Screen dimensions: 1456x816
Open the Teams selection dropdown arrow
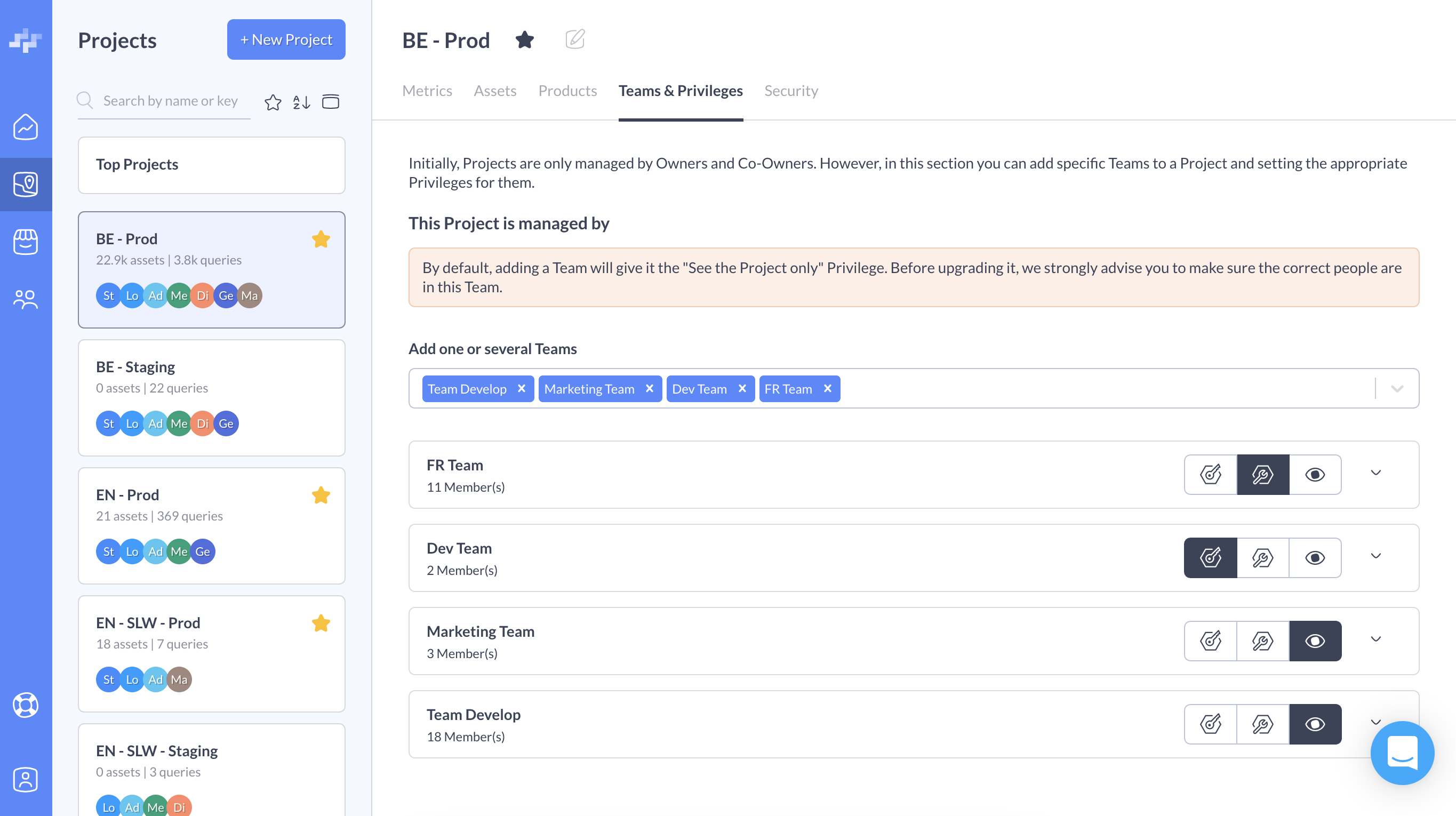(1397, 389)
